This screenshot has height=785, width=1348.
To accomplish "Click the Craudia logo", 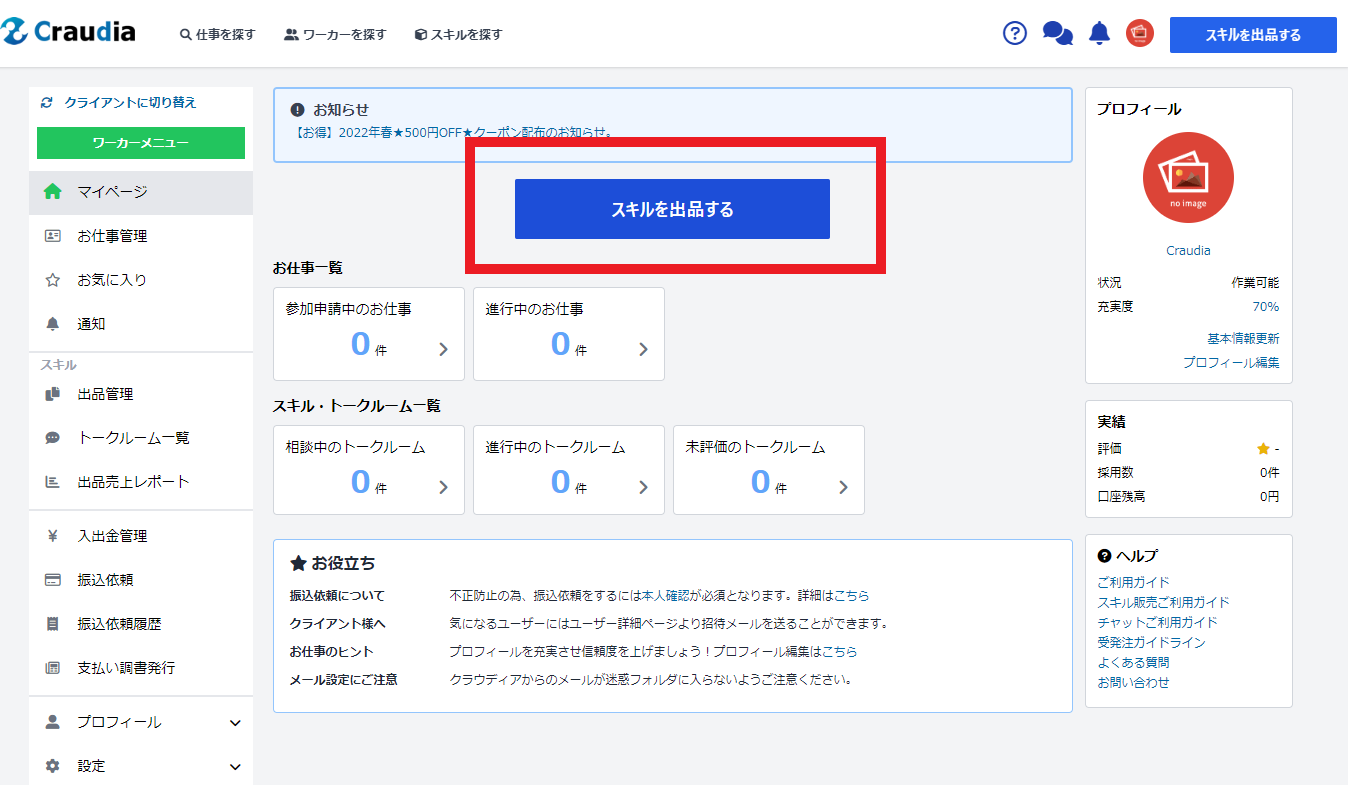I will (x=69, y=32).
